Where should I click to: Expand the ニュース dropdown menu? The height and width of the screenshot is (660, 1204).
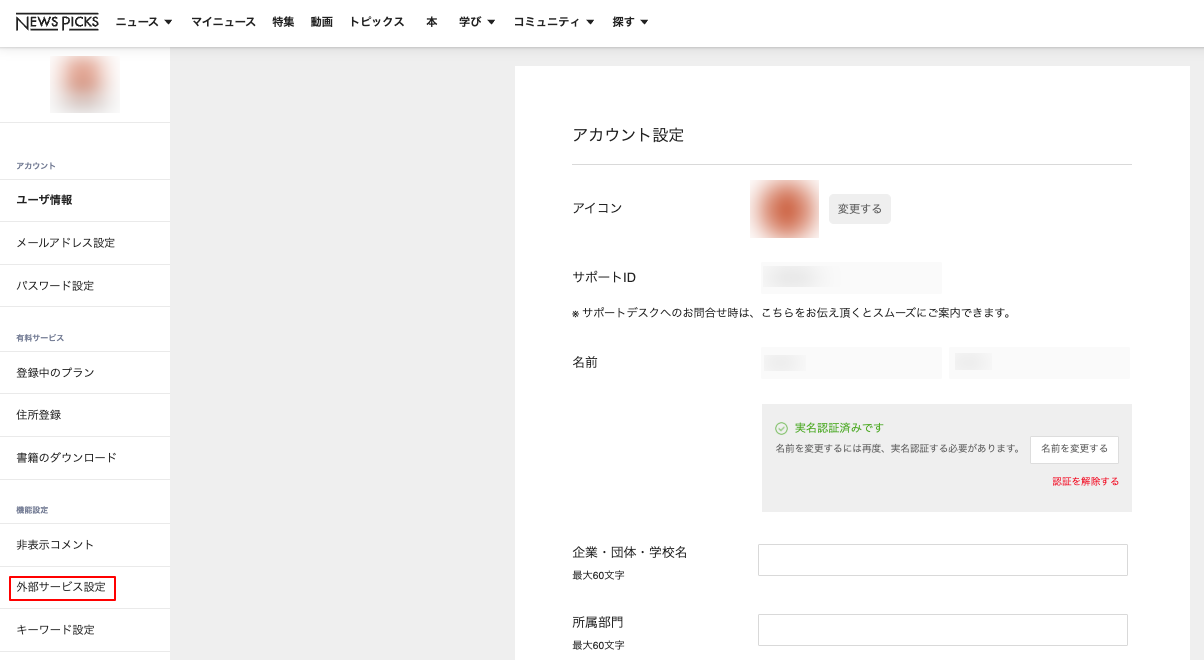143,20
